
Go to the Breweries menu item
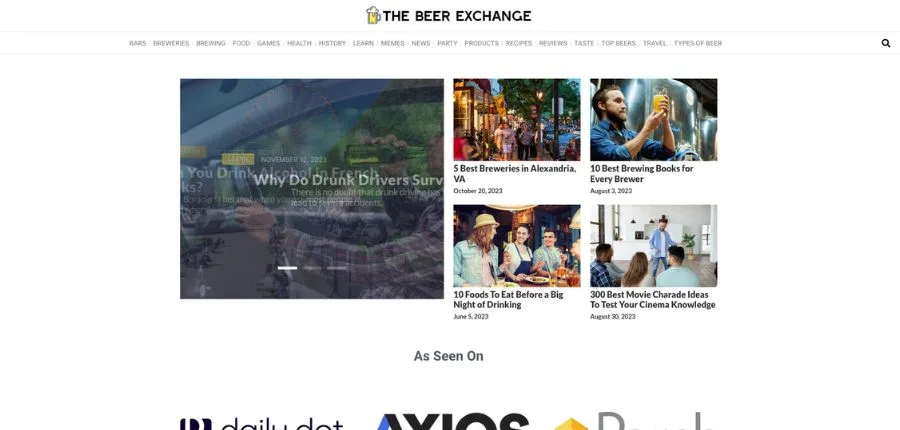(x=171, y=43)
